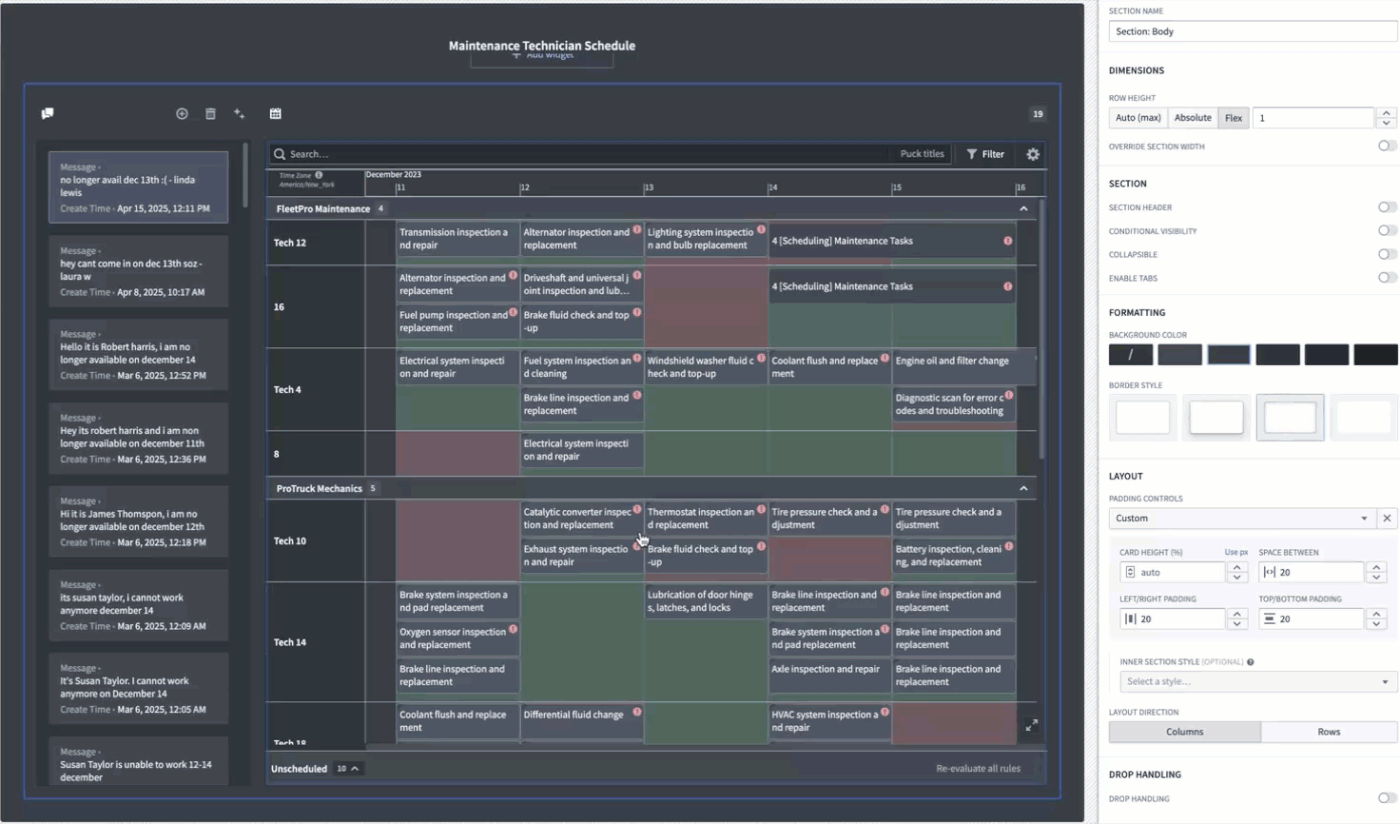The width and height of the screenshot is (1400, 824).
Task: Clear padding controls with the X icon
Action: 1387,518
